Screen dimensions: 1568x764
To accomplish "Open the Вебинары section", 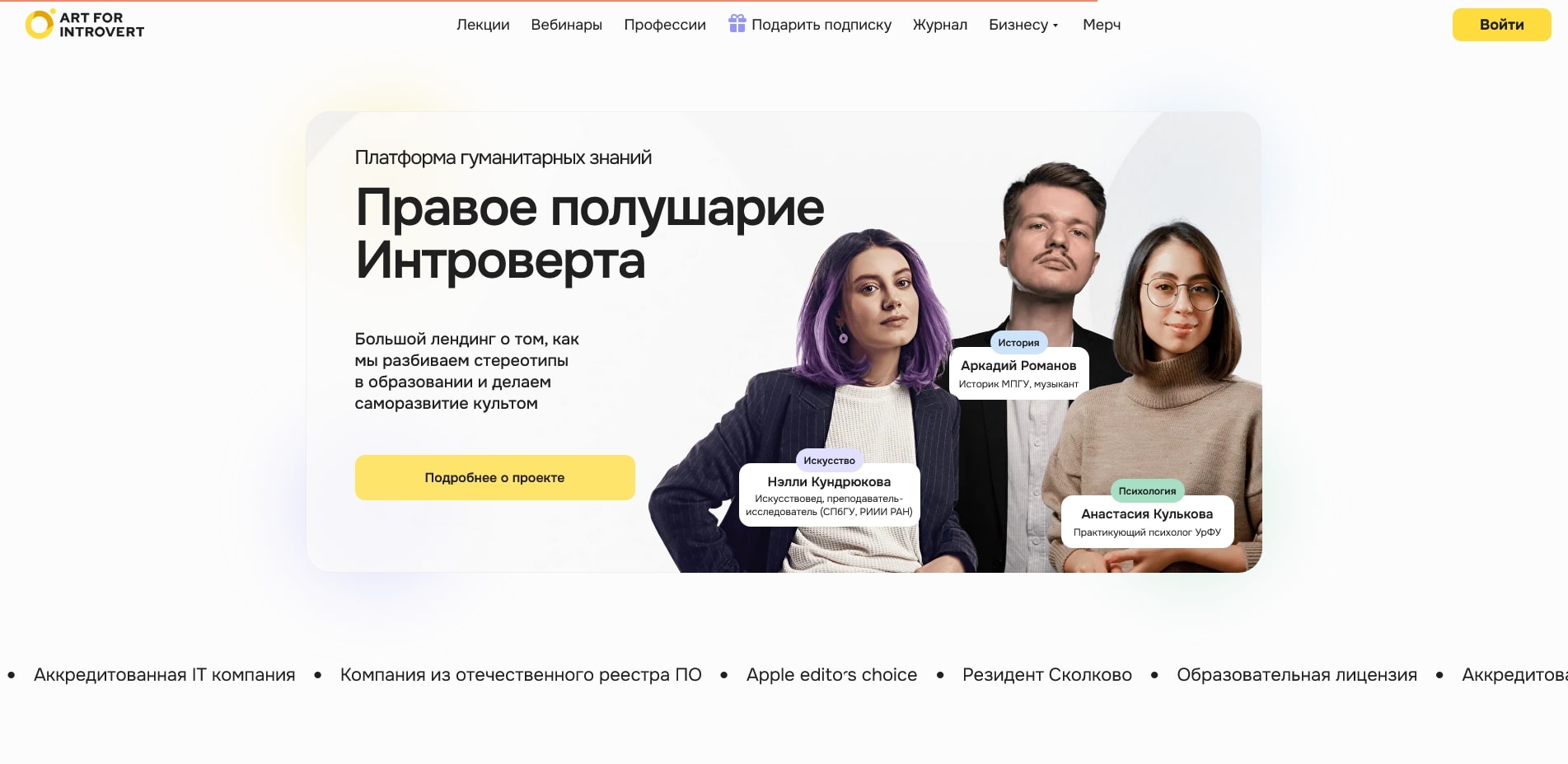I will (566, 25).
